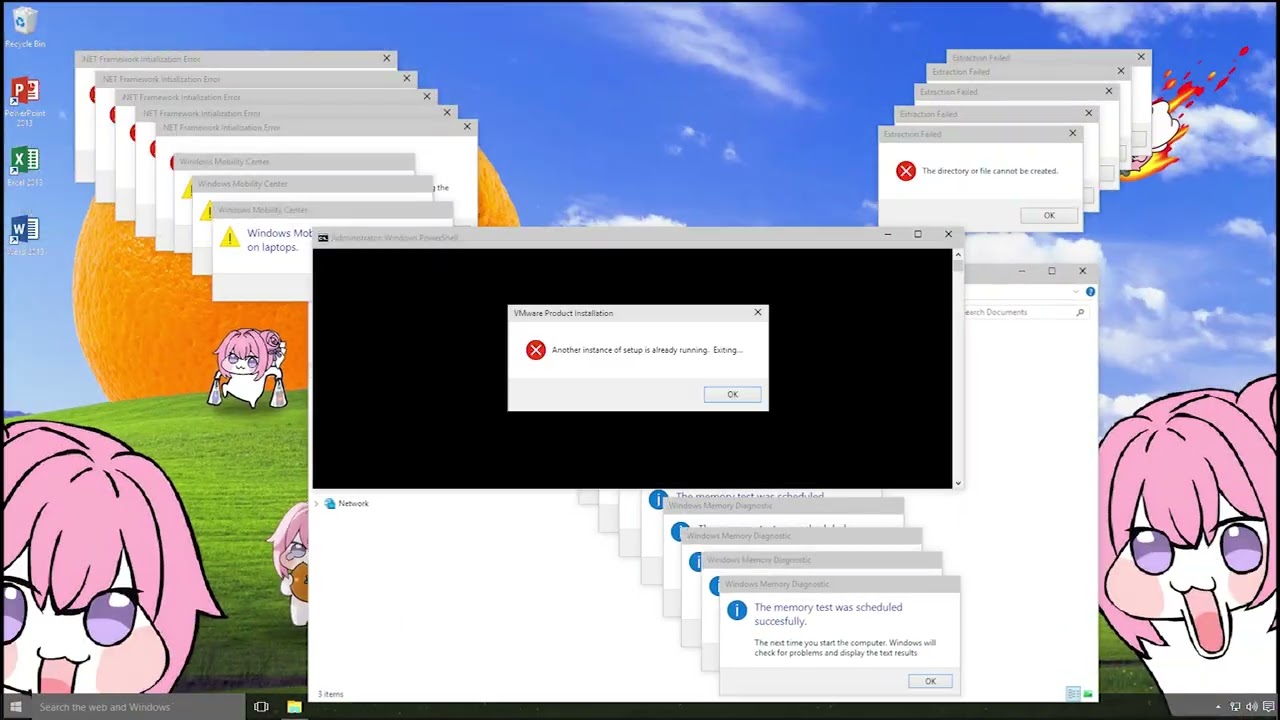Close the frontmost Extraction Failed dialog
This screenshot has height=720, width=1280.
(x=1073, y=133)
